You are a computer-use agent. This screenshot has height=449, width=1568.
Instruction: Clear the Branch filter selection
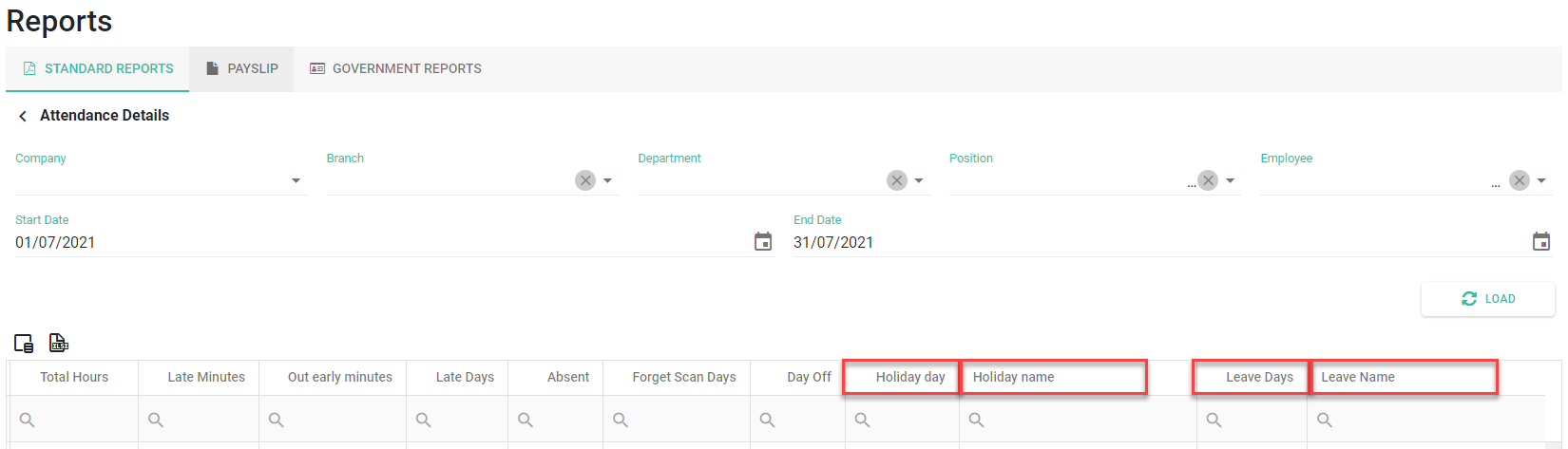585,180
